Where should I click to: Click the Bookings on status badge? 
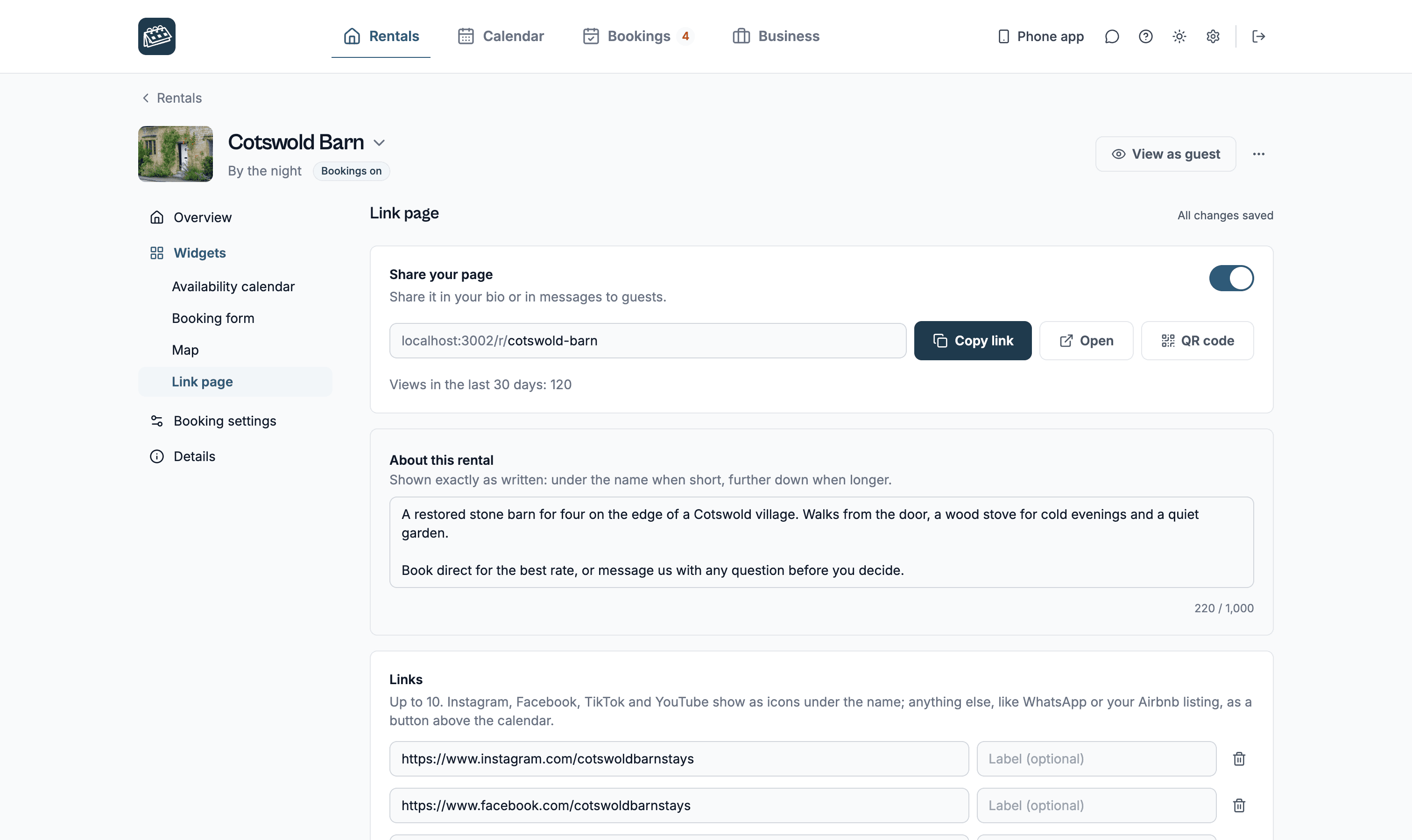(x=351, y=171)
